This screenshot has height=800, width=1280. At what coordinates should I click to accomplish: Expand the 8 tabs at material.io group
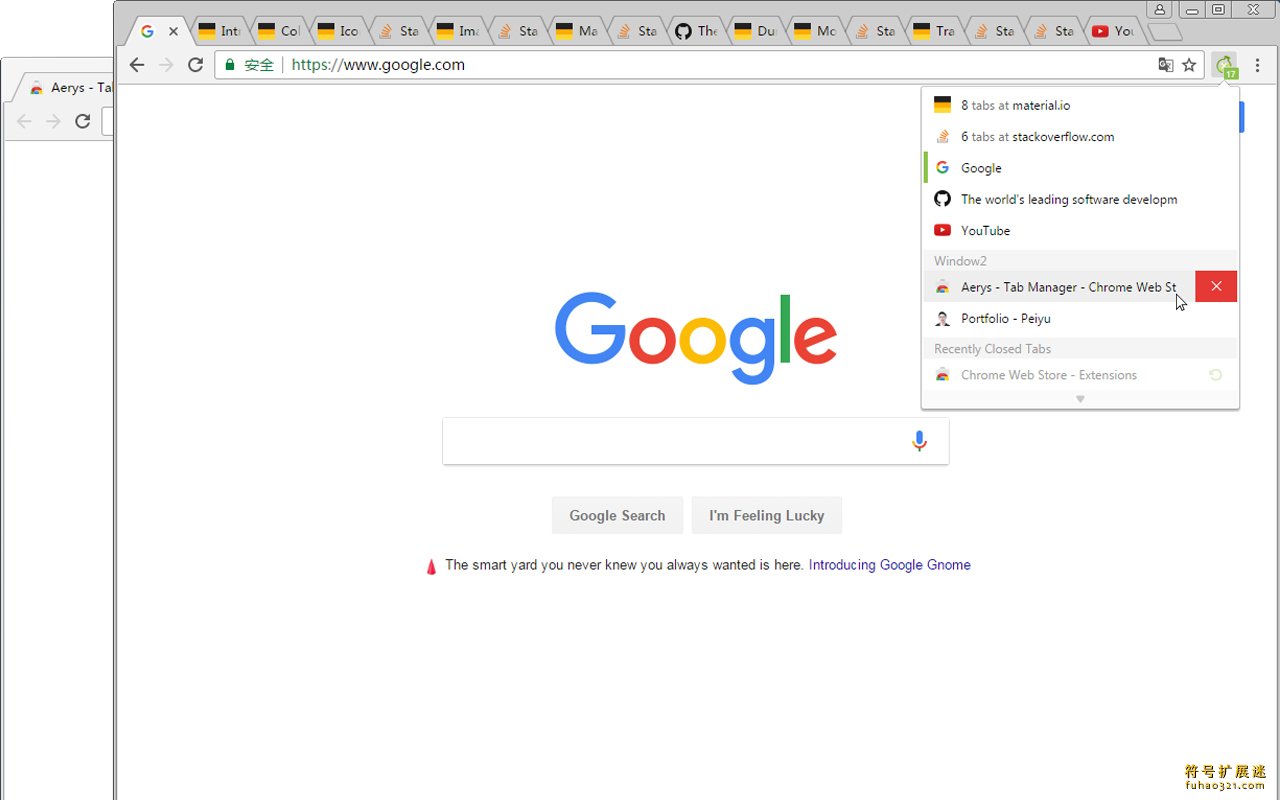click(1080, 105)
